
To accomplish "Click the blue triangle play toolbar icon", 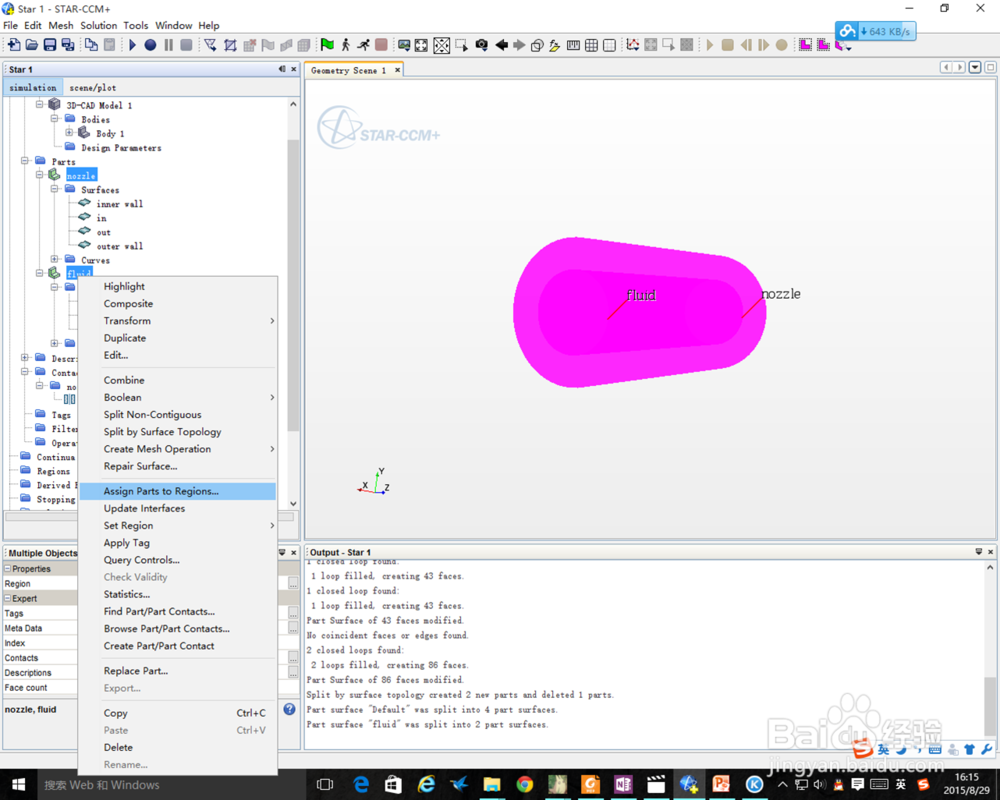I will coord(133,45).
